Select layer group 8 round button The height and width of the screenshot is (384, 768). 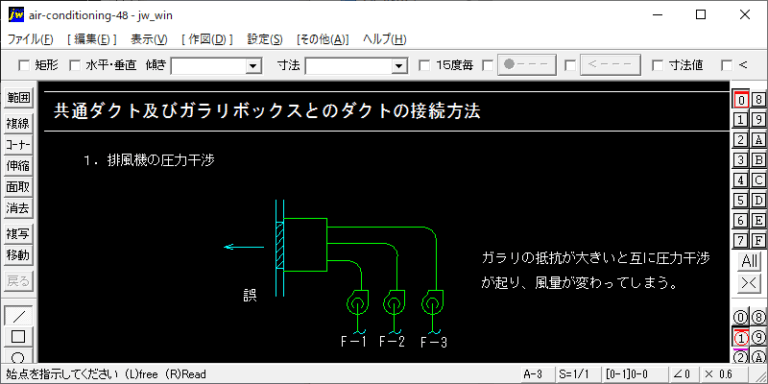(759, 318)
